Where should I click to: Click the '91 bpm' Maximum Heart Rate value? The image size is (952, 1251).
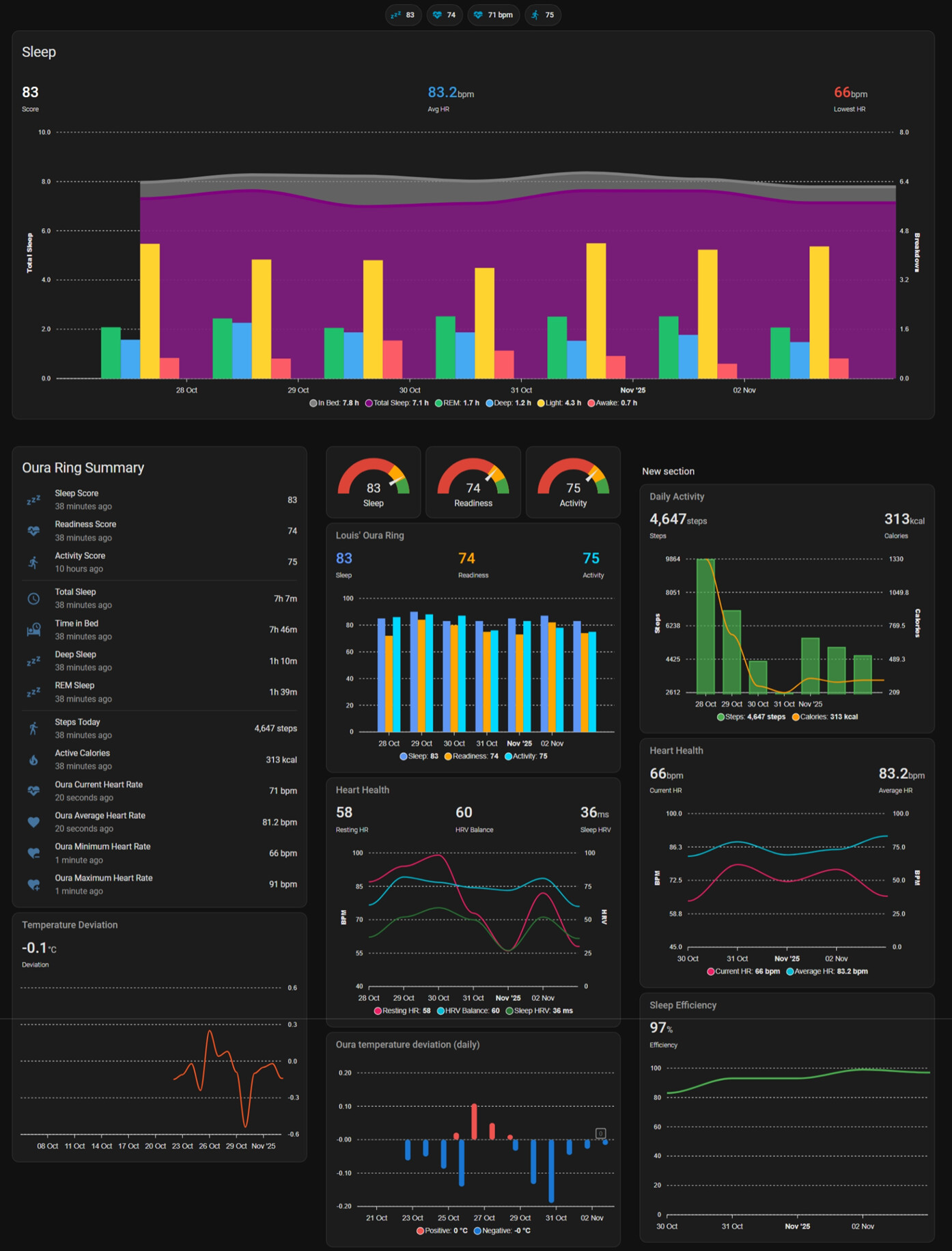(283, 884)
